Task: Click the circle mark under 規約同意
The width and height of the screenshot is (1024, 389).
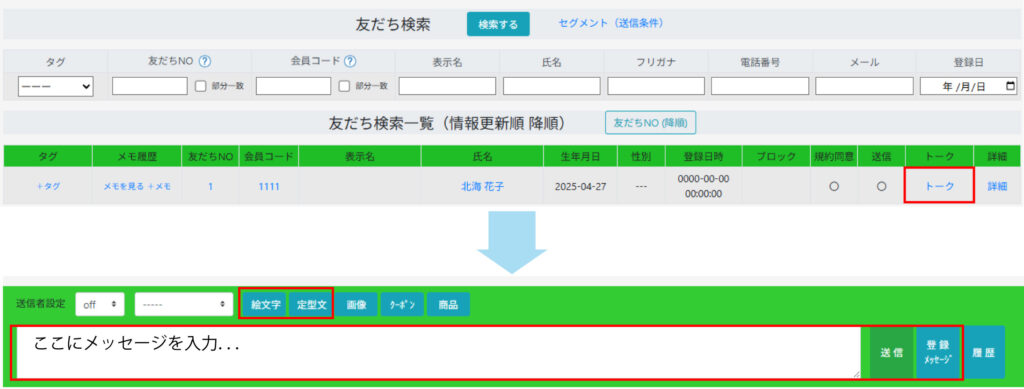Action: click(x=834, y=187)
